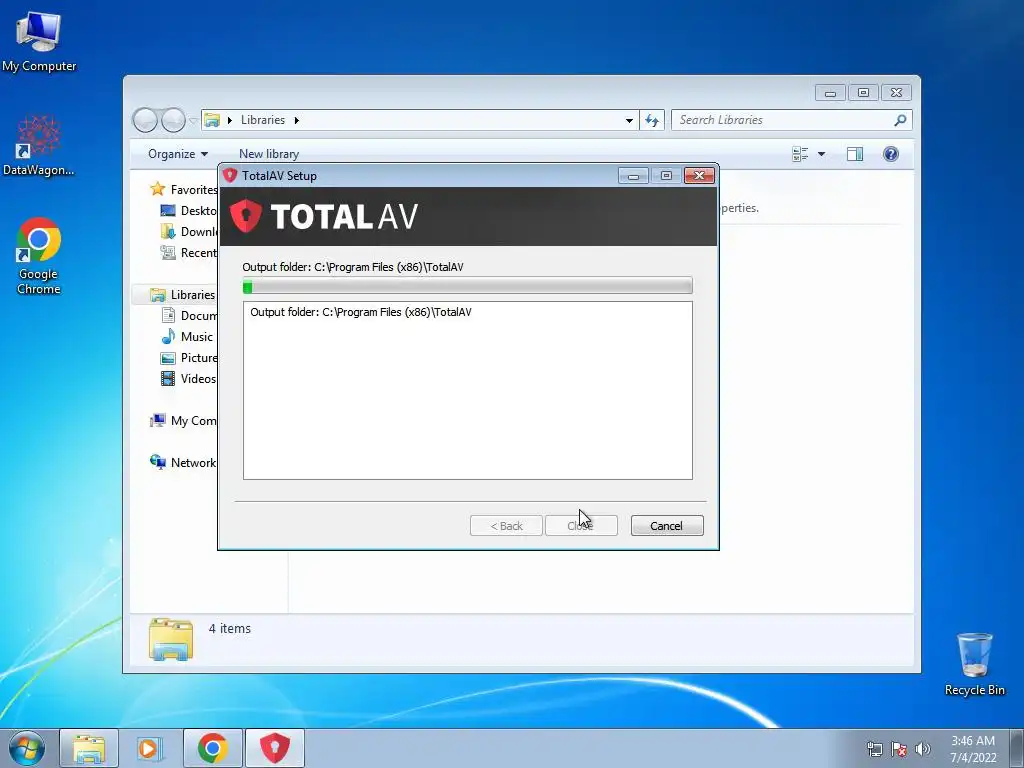Click Show desktop at the taskbar's right end
Screen dimensions: 1024x768
tap(1017, 748)
